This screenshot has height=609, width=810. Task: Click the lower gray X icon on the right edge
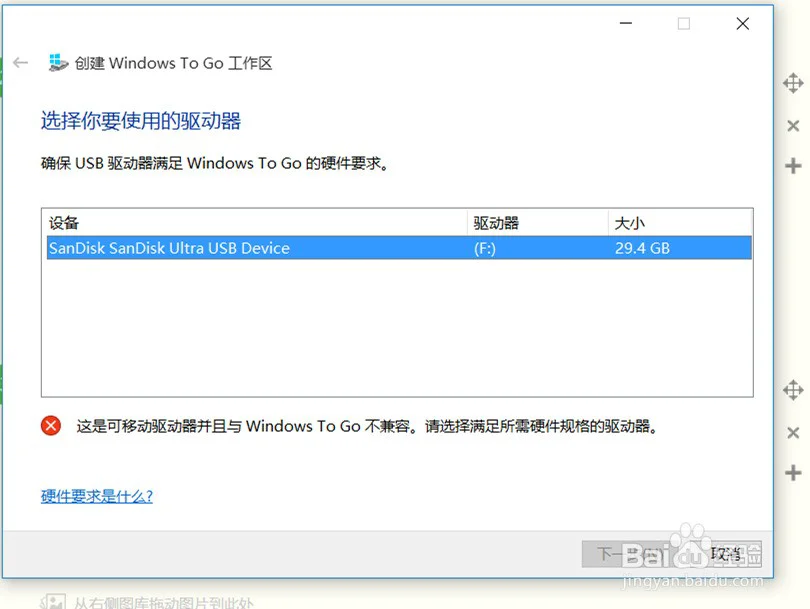[793, 432]
